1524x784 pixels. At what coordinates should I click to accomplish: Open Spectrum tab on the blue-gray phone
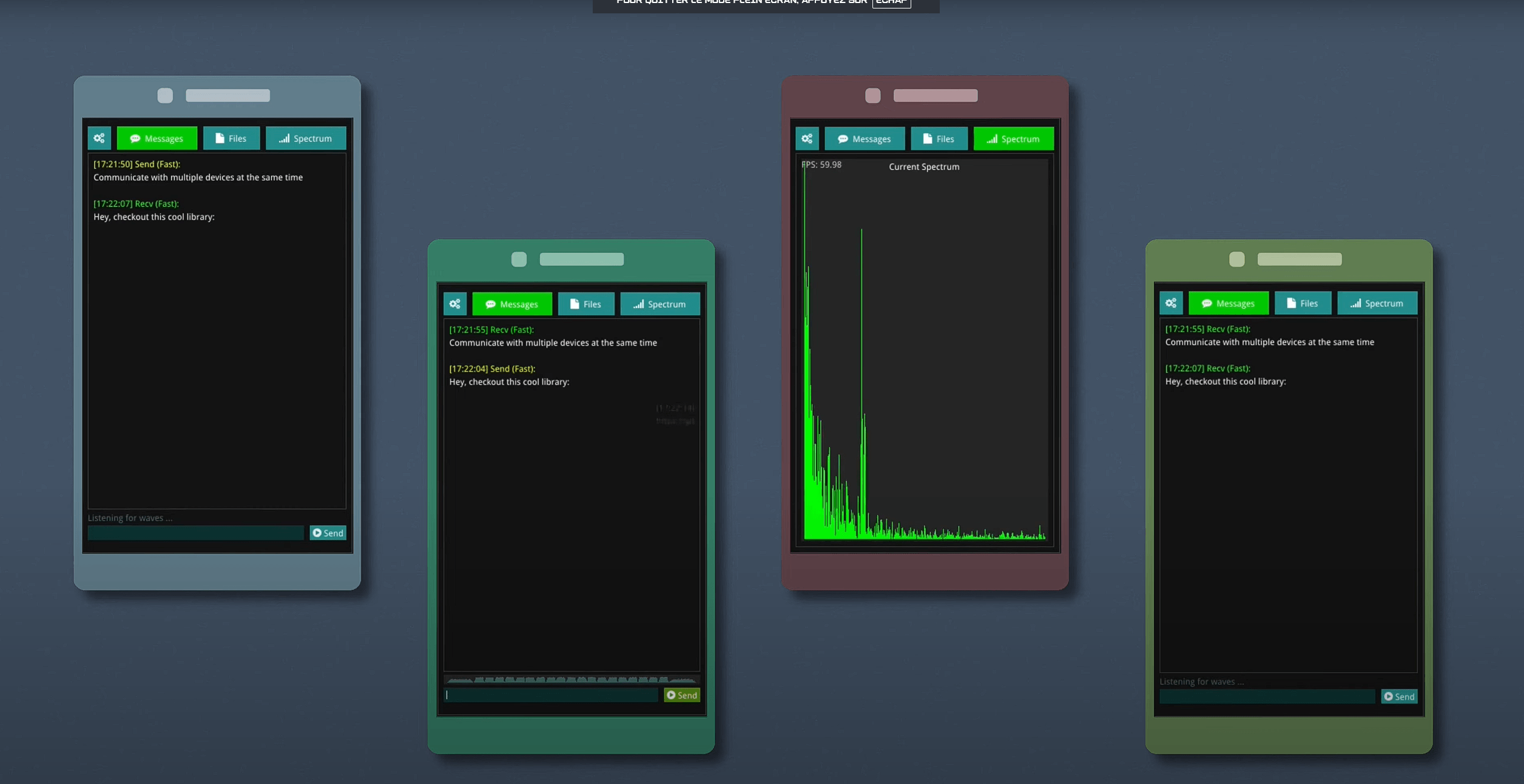306,138
